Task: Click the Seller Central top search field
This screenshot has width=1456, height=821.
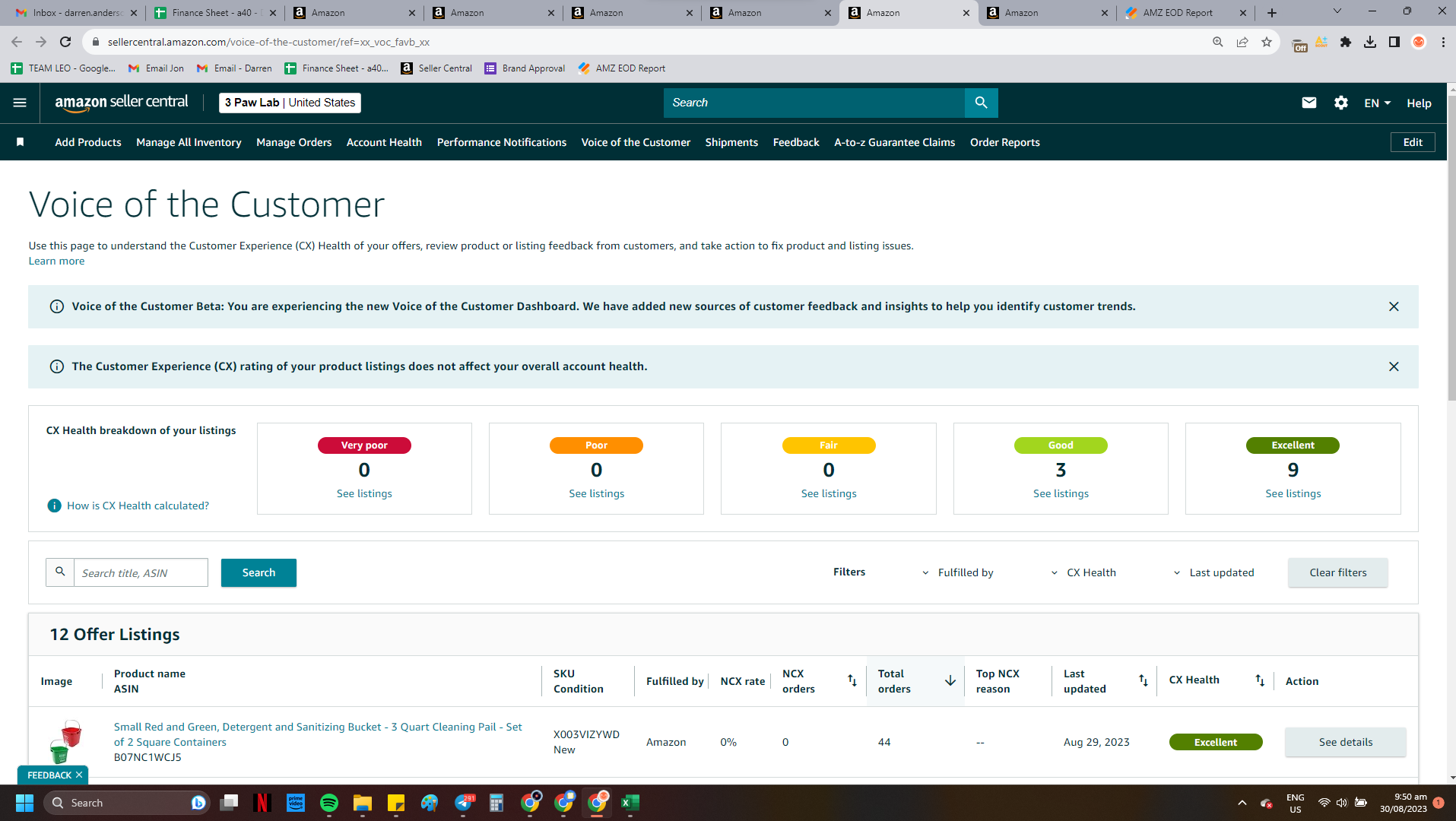Action: (814, 103)
